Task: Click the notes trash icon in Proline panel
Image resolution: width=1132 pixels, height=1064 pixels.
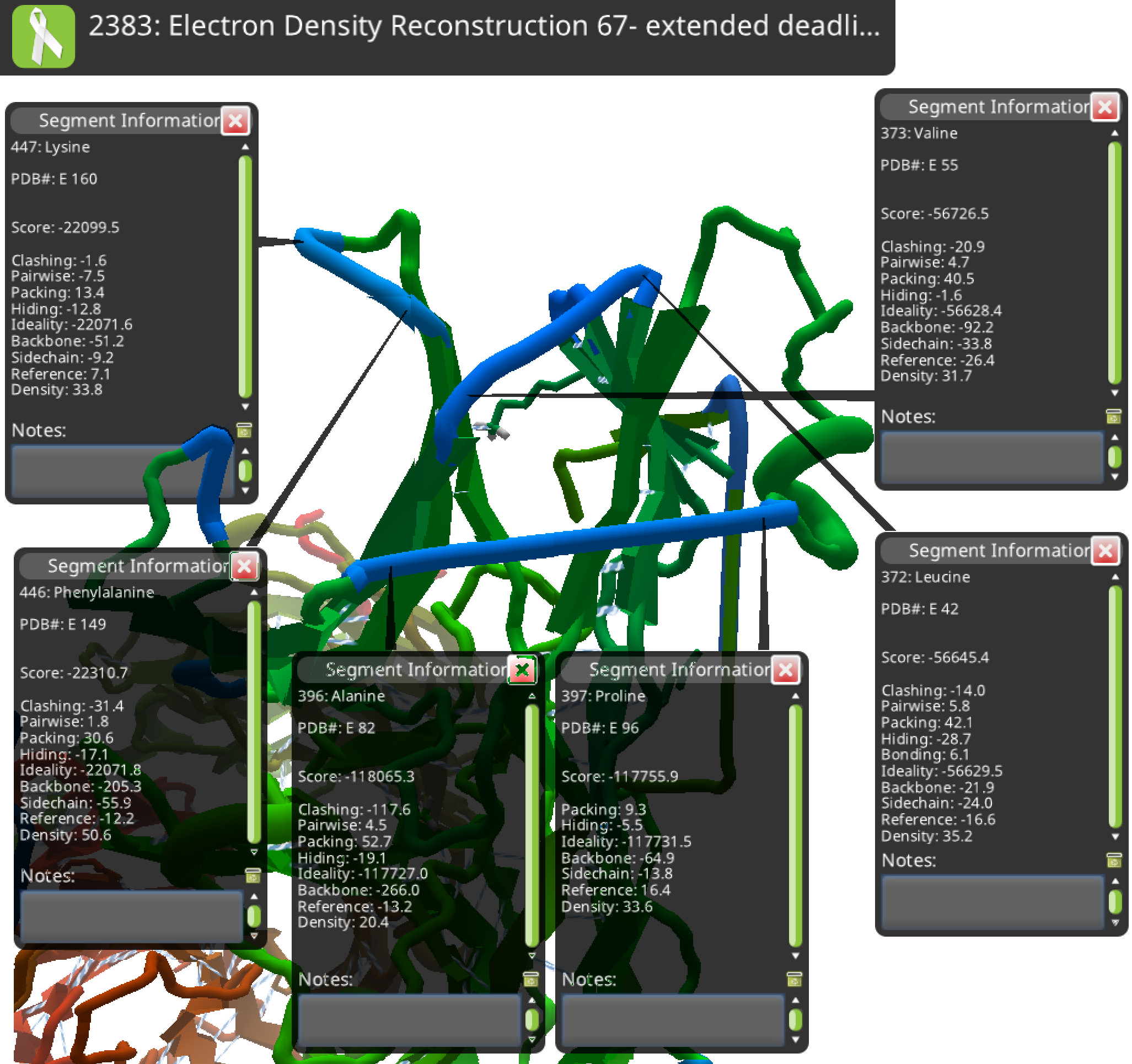Action: 794,979
